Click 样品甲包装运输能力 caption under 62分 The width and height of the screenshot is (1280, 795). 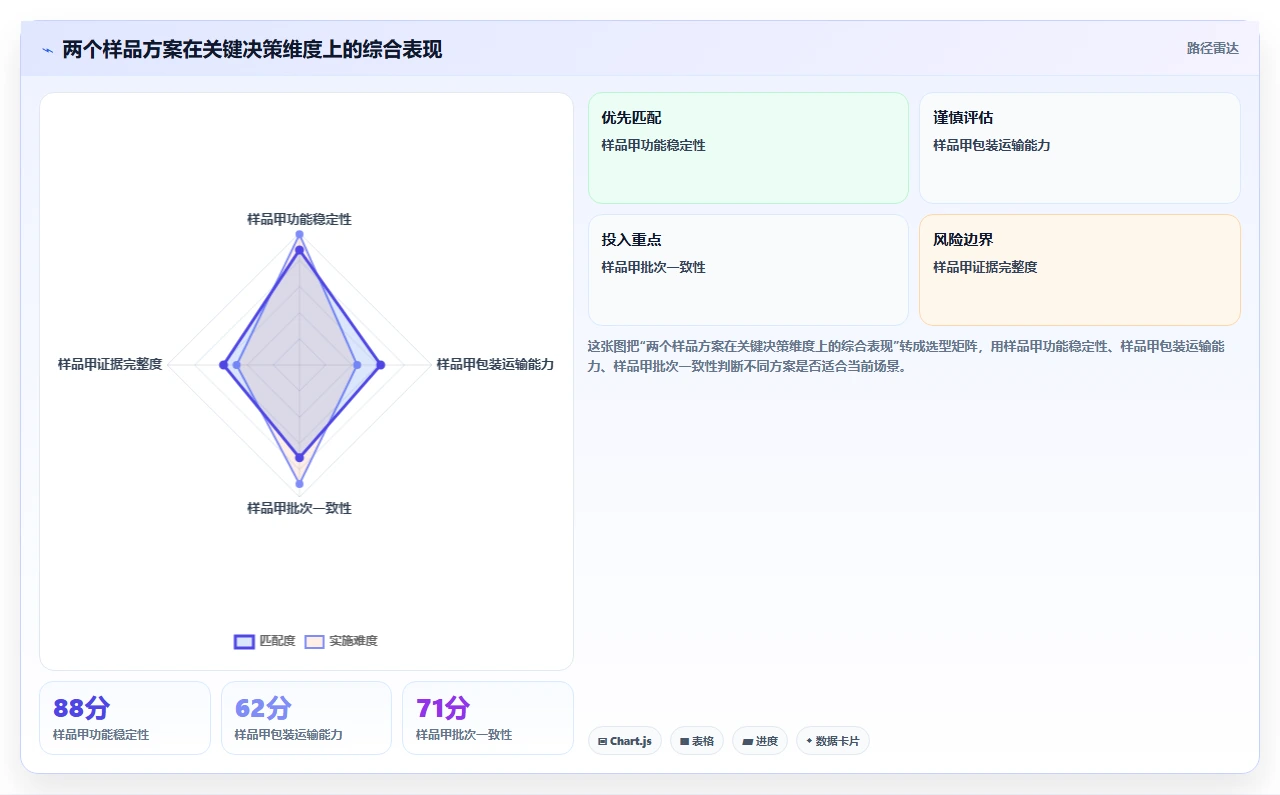coord(288,735)
